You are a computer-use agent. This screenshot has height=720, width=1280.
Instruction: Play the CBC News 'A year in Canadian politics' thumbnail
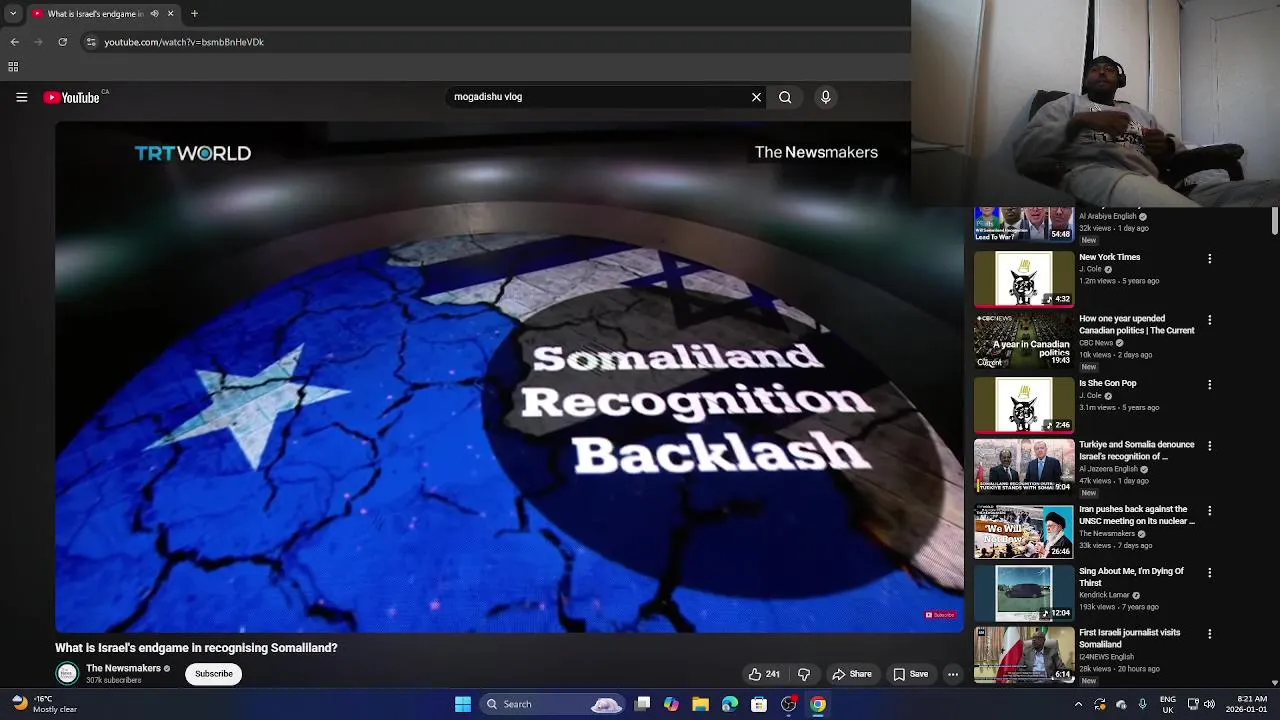(x=1024, y=341)
